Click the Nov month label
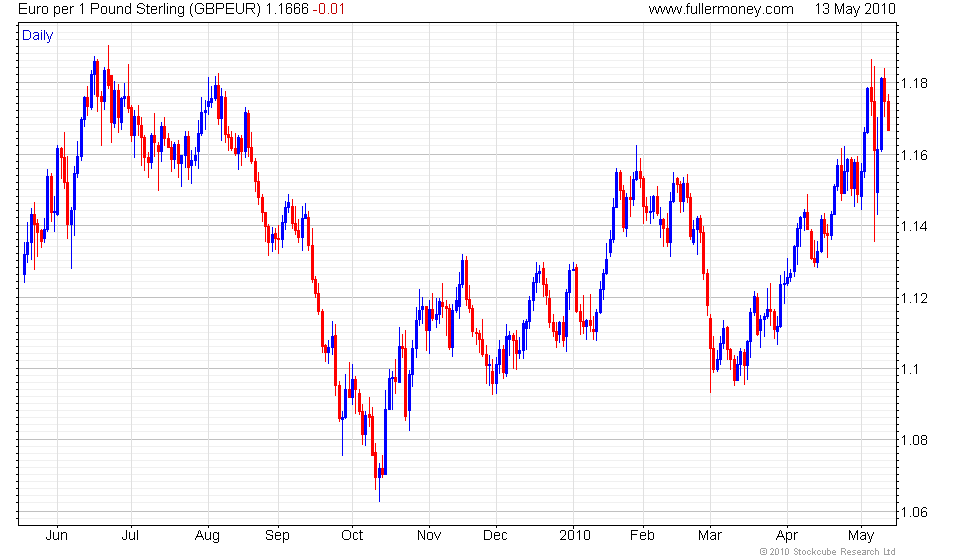Screen dimensions: 980x560 [429, 536]
